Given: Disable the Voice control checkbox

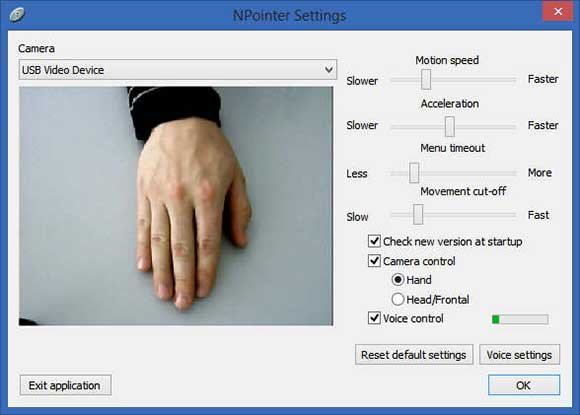Looking at the screenshot, I should coord(374,318).
